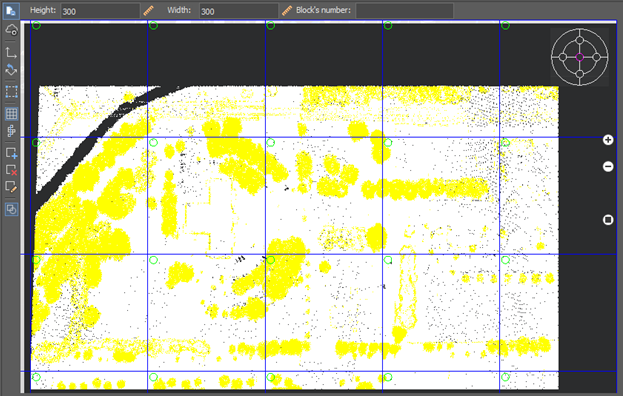Toggle the overlapping shapes tool
This screenshot has width=623, height=396.
11,209
